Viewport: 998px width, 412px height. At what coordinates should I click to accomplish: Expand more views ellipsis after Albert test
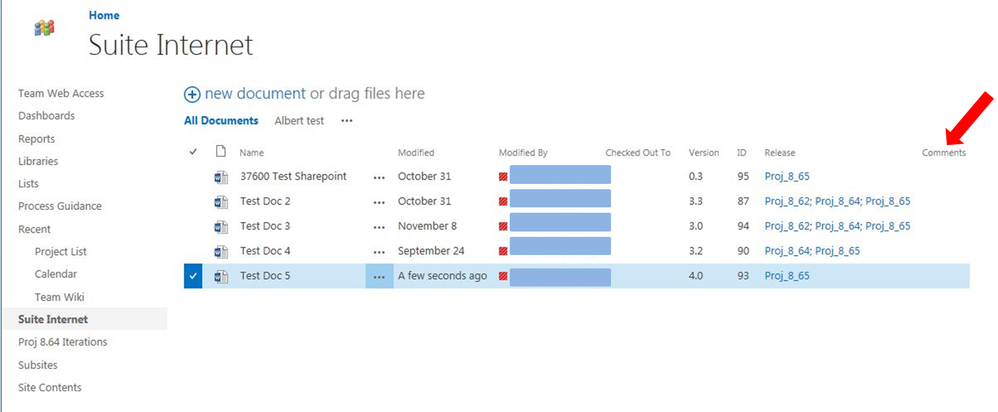346,121
